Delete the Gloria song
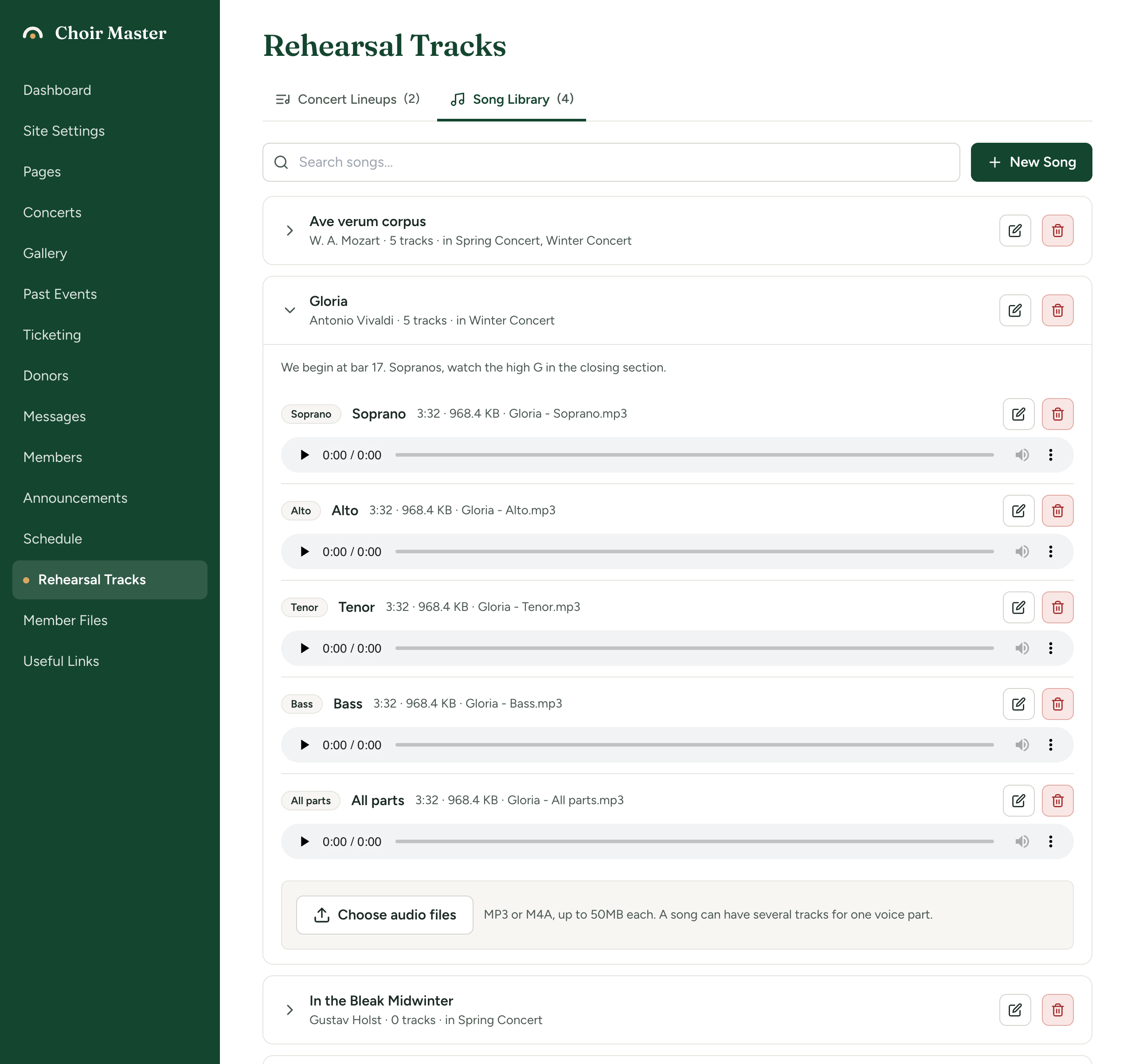 [1057, 310]
